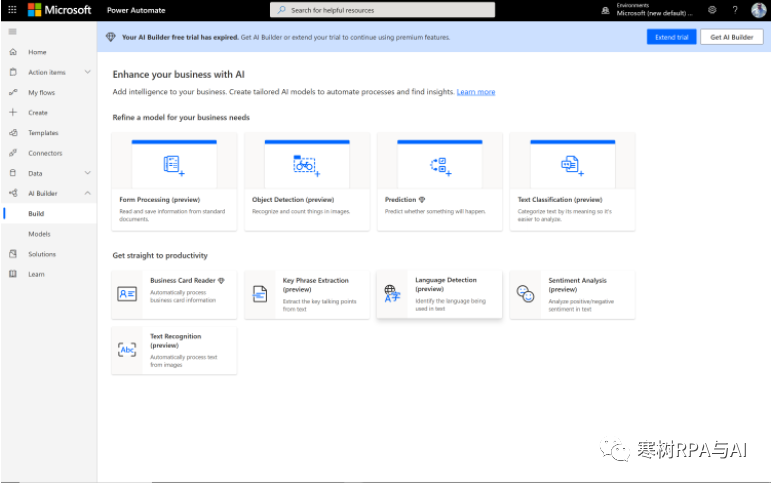Screen dimensions: 772x483
Task: Open Connectors in navigation
Action: click(x=45, y=153)
